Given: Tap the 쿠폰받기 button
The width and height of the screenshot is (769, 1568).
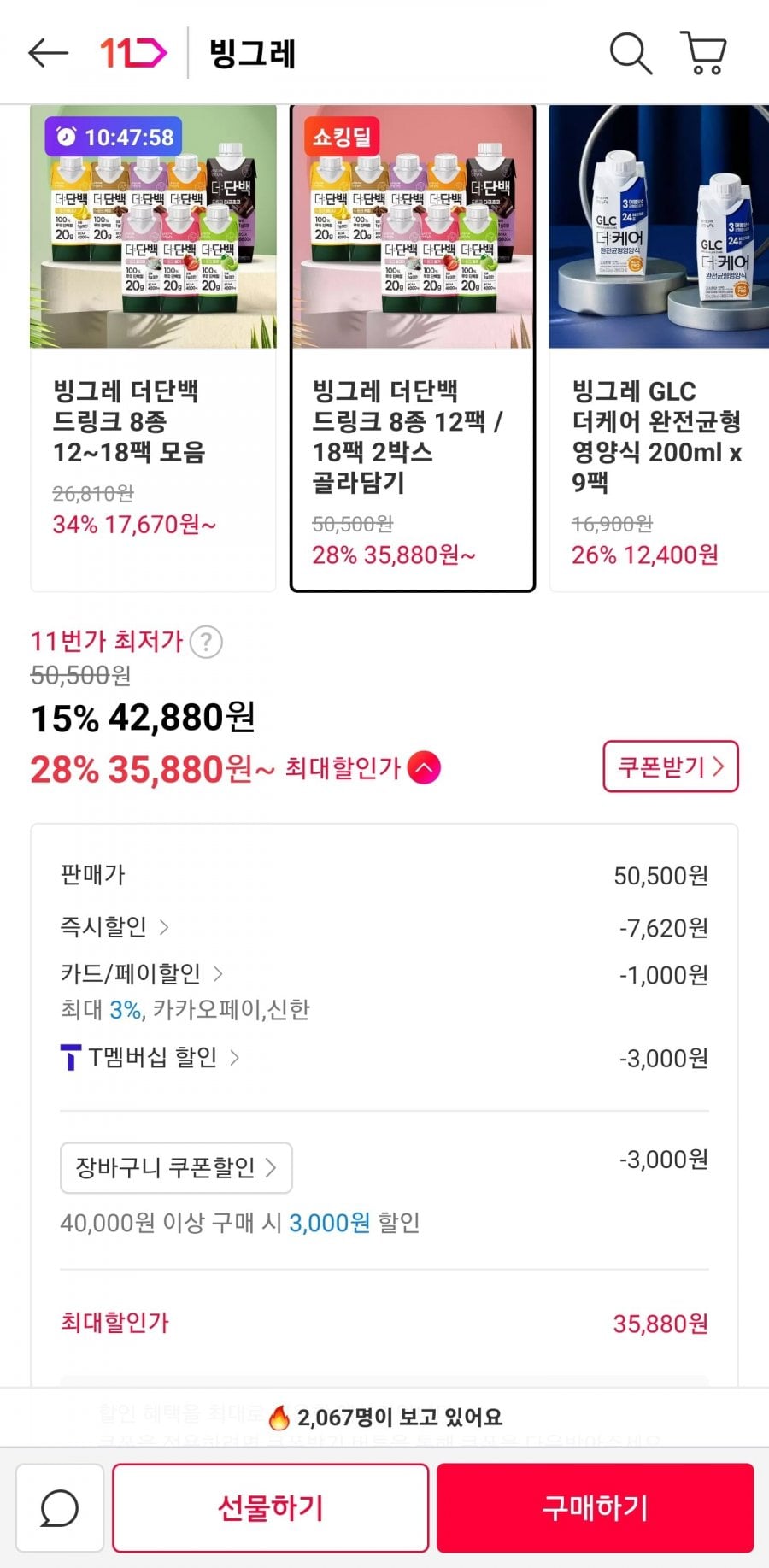Looking at the screenshot, I should pos(670,766).
